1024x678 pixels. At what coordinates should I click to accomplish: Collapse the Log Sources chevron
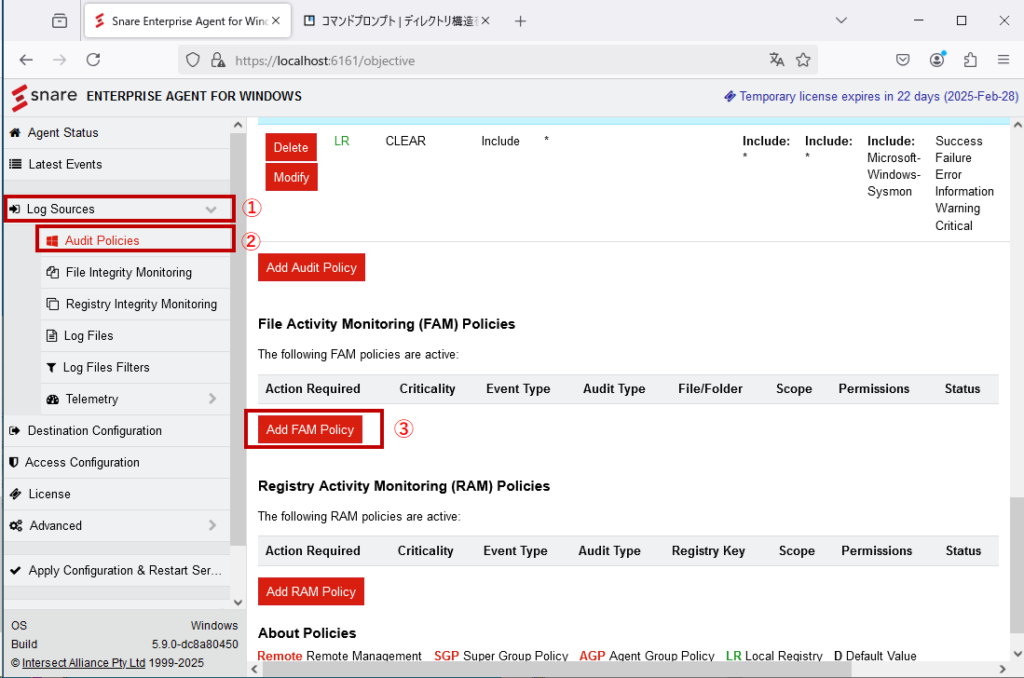[211, 210]
